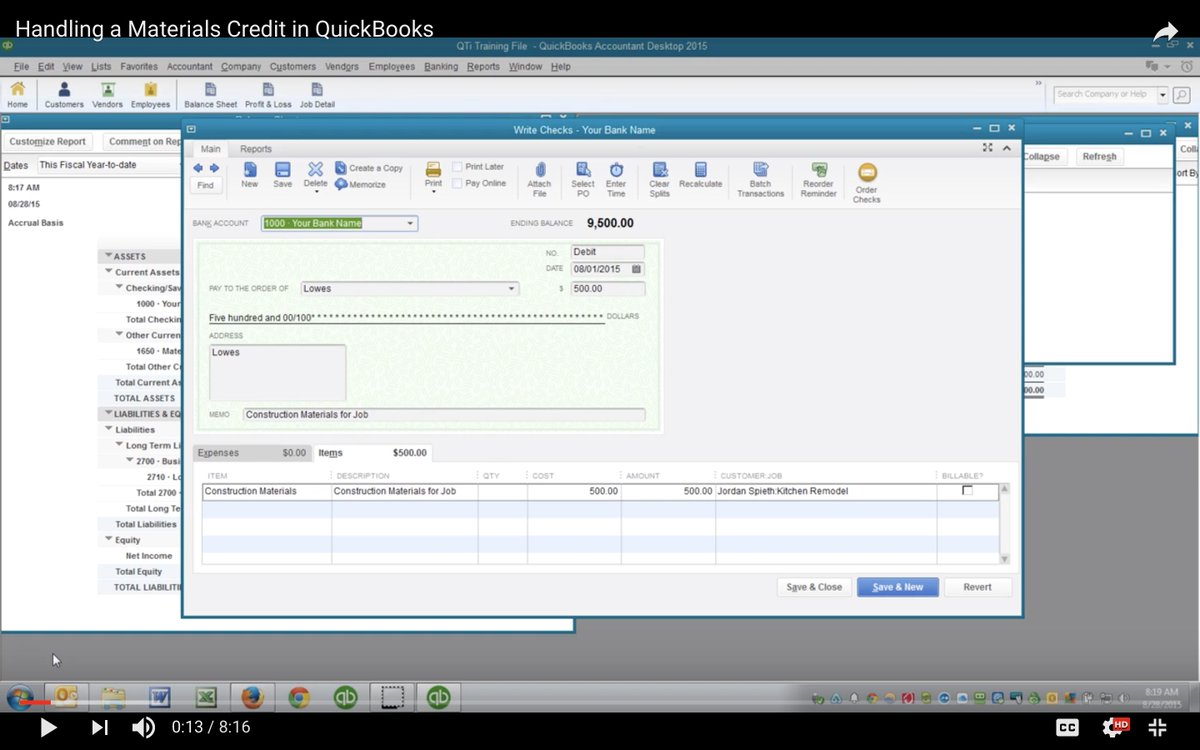Click the Revert button
Viewport: 1200px width, 750px height.
(x=977, y=587)
